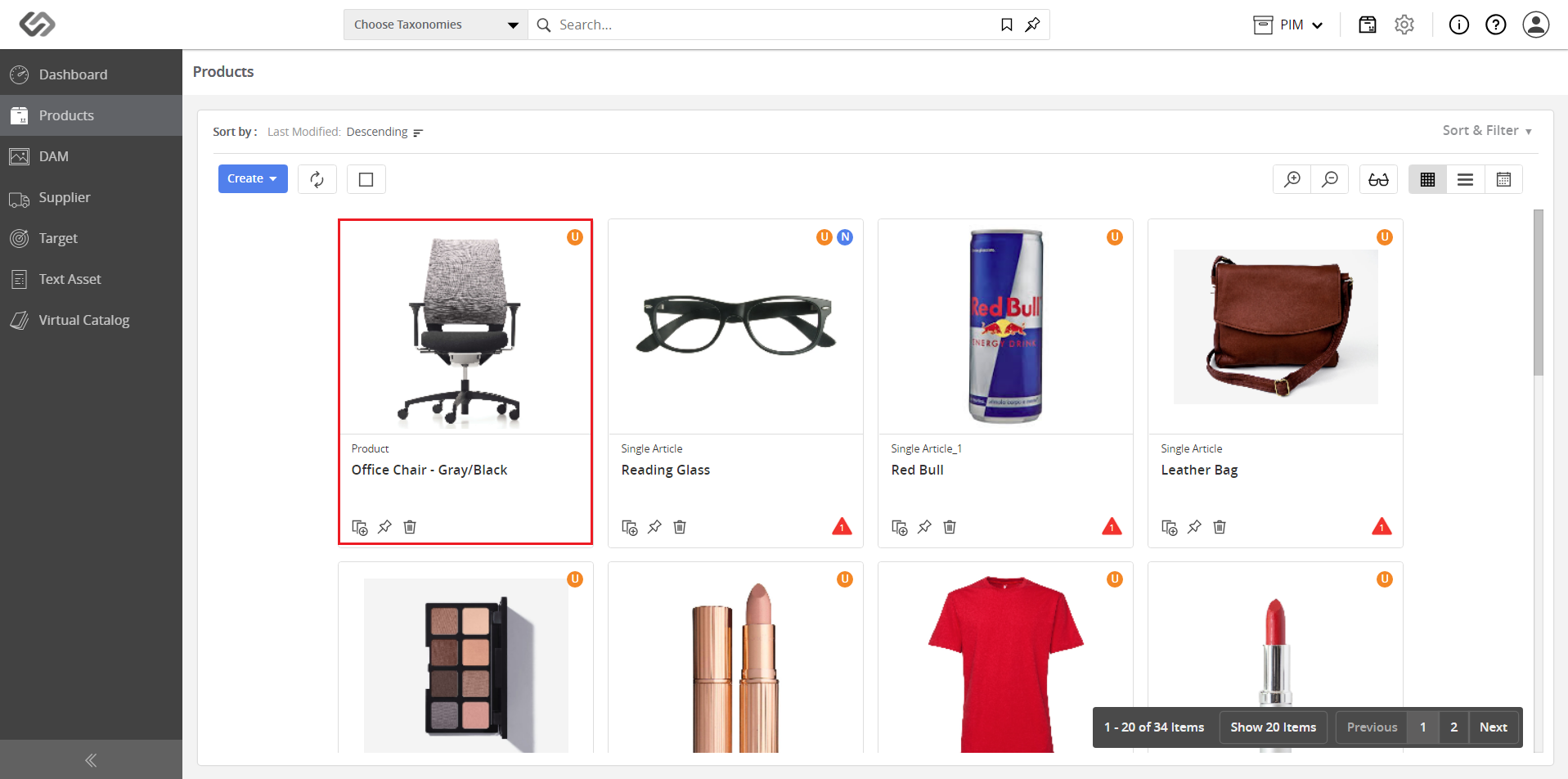Viewport: 1568px width, 779px height.
Task: Click the info icon in header
Action: pos(1459,25)
